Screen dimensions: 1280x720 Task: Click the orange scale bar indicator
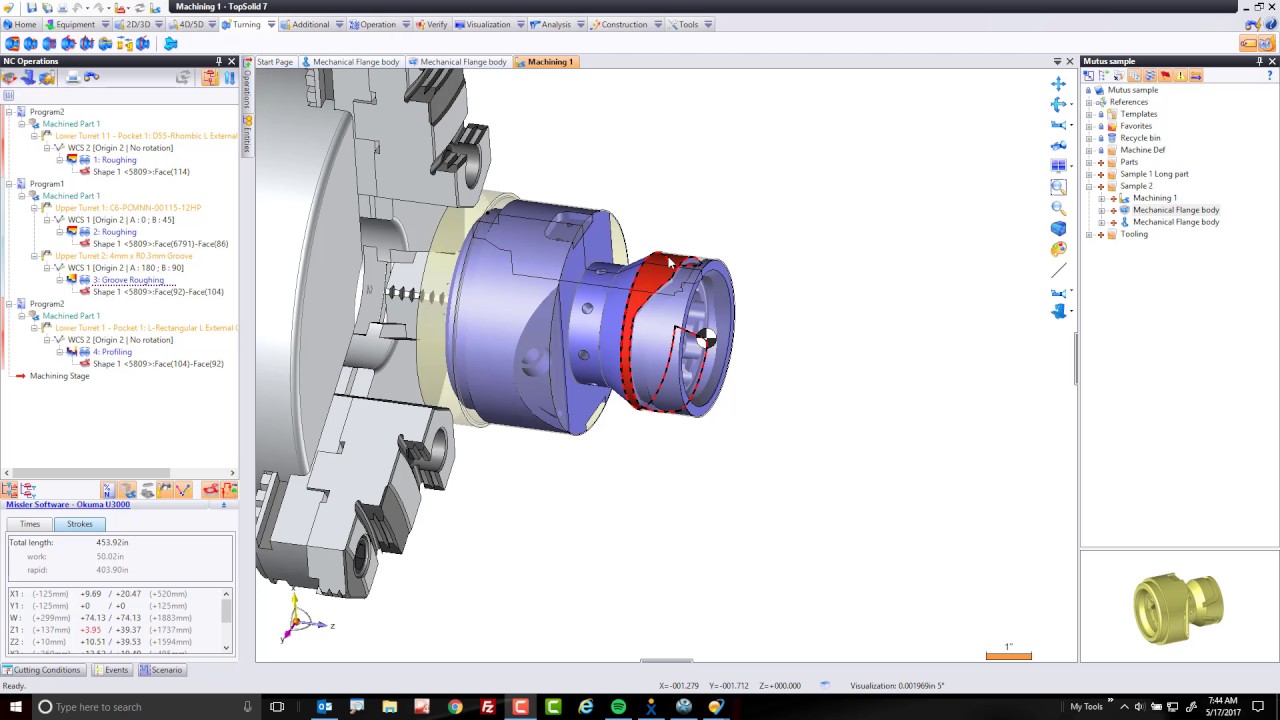1008,655
